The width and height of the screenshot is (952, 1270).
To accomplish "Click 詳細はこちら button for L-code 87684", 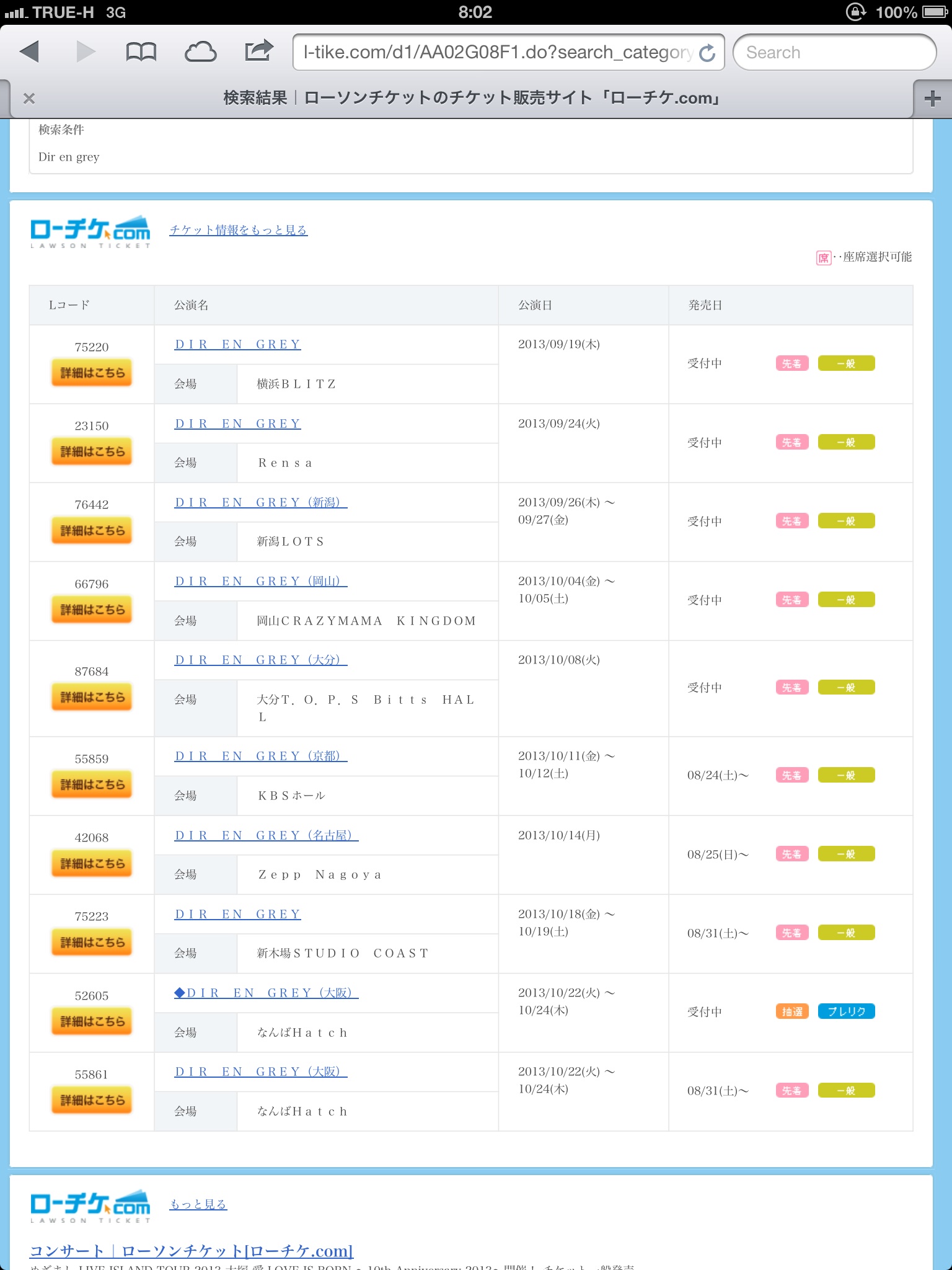I will 92,697.
